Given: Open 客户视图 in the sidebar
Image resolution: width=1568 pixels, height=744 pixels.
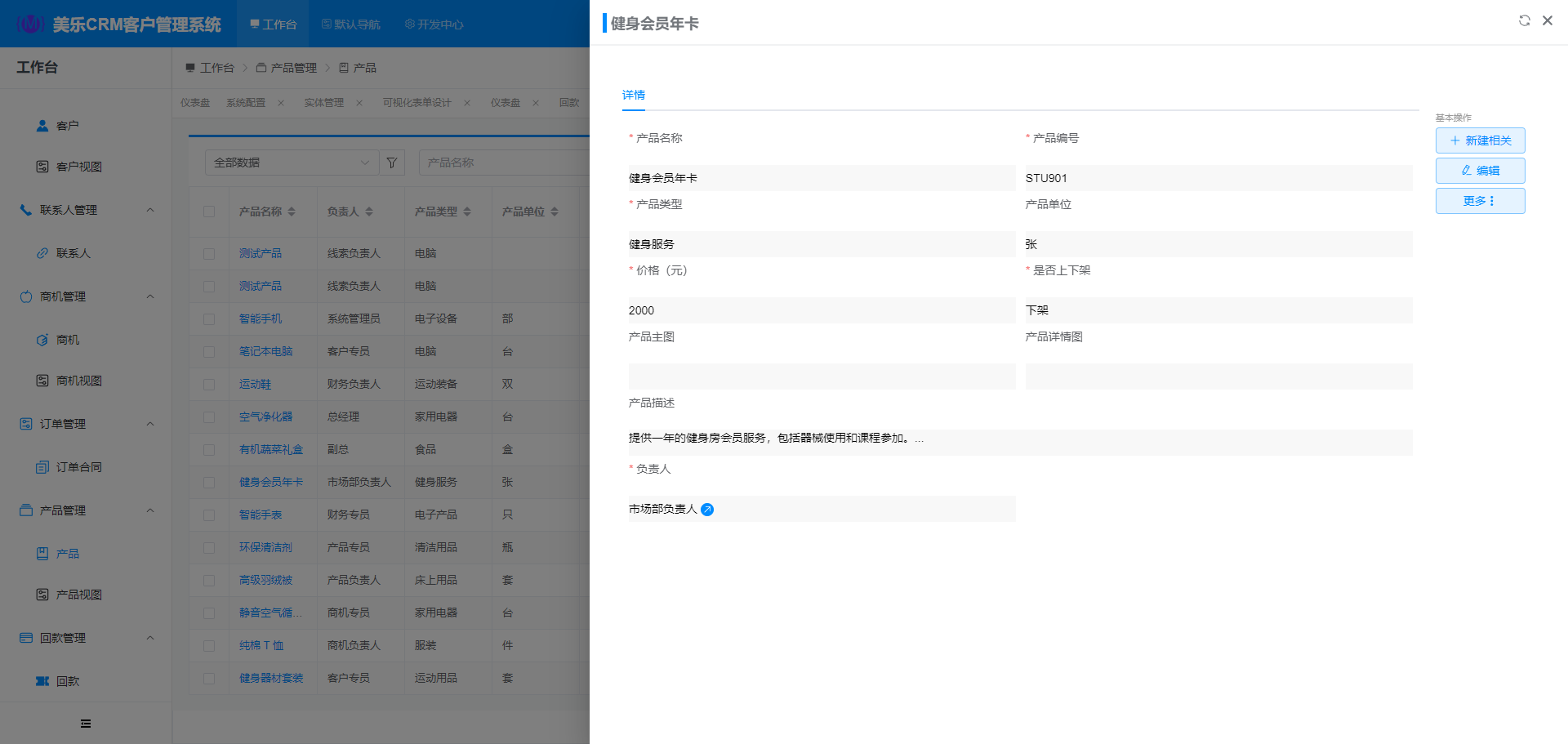Looking at the screenshot, I should 78,167.
